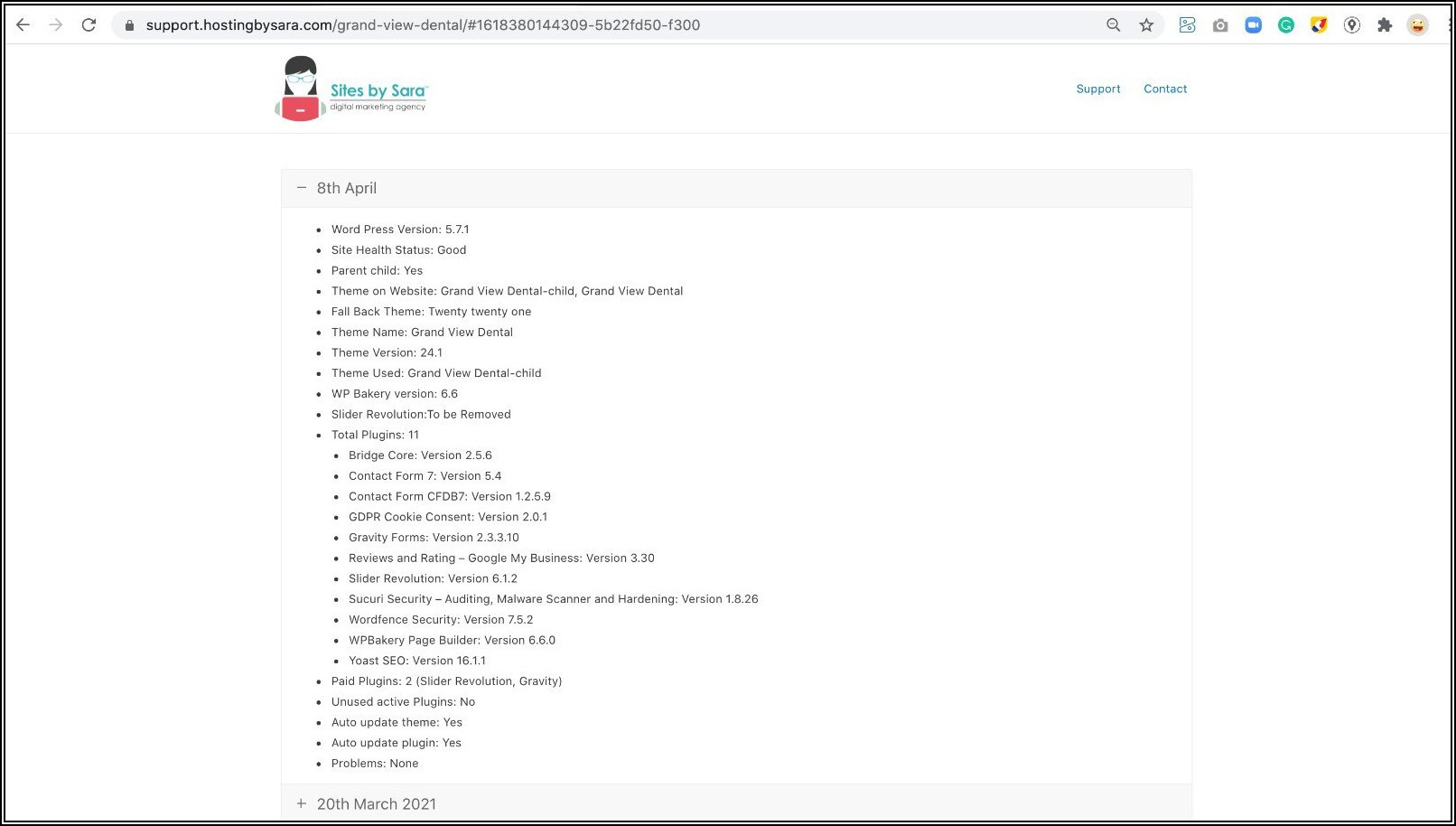Select 'Word Press Version: 5.7.1' text
Image resolution: width=1456 pixels, height=826 pixels.
400,230
